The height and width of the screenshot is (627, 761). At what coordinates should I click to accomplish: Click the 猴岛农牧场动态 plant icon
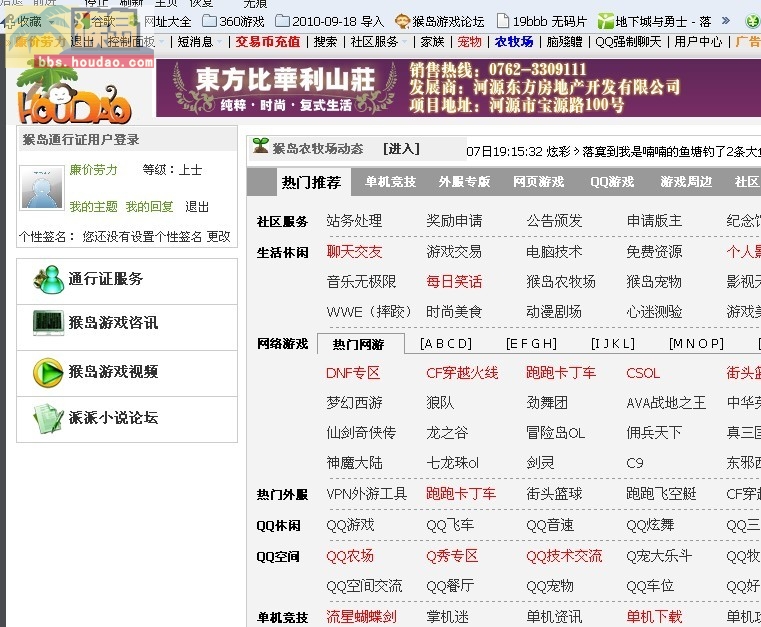[261, 146]
